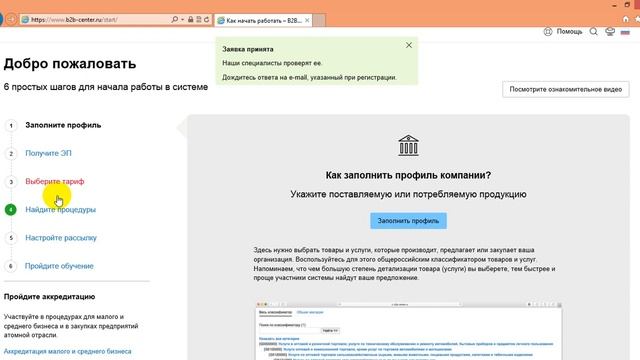This screenshot has height=360, width=640.
Task: Open a new browser tab
Action: 319,20
